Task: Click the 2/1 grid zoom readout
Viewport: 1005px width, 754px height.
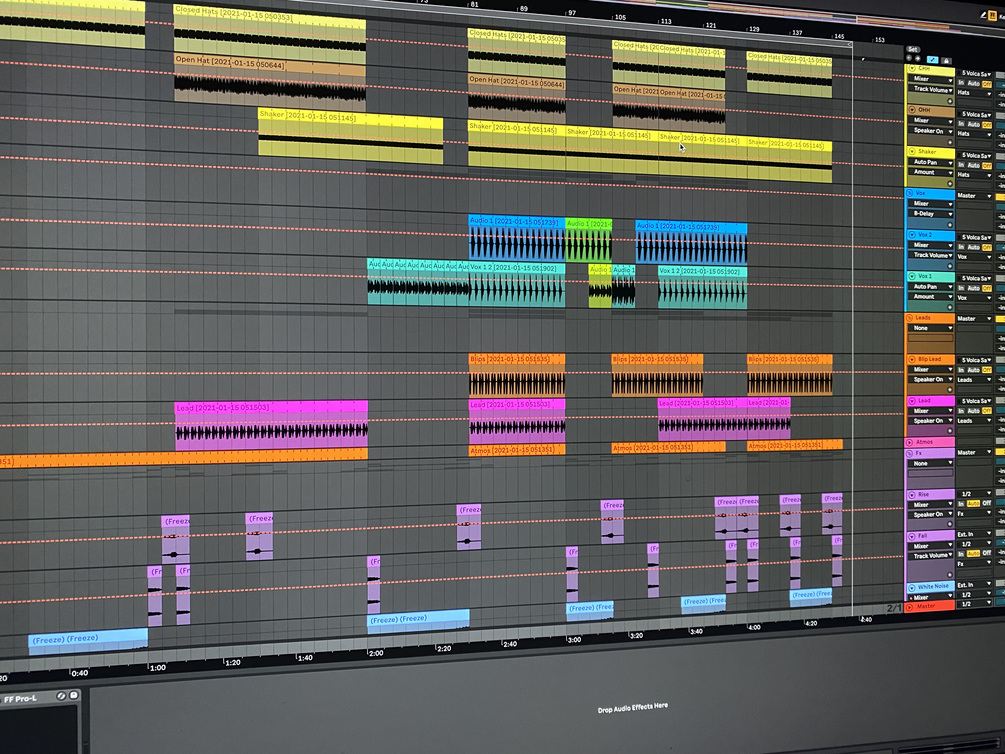Action: coord(894,608)
